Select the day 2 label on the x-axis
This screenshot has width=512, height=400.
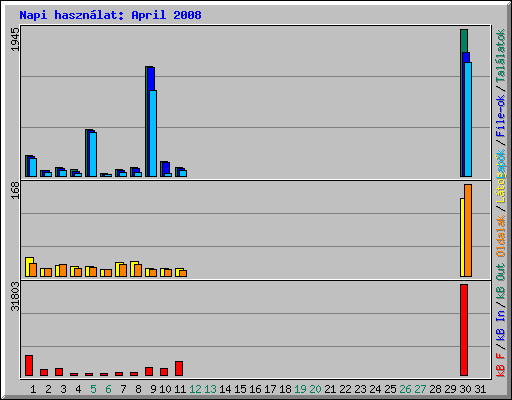pos(48,389)
